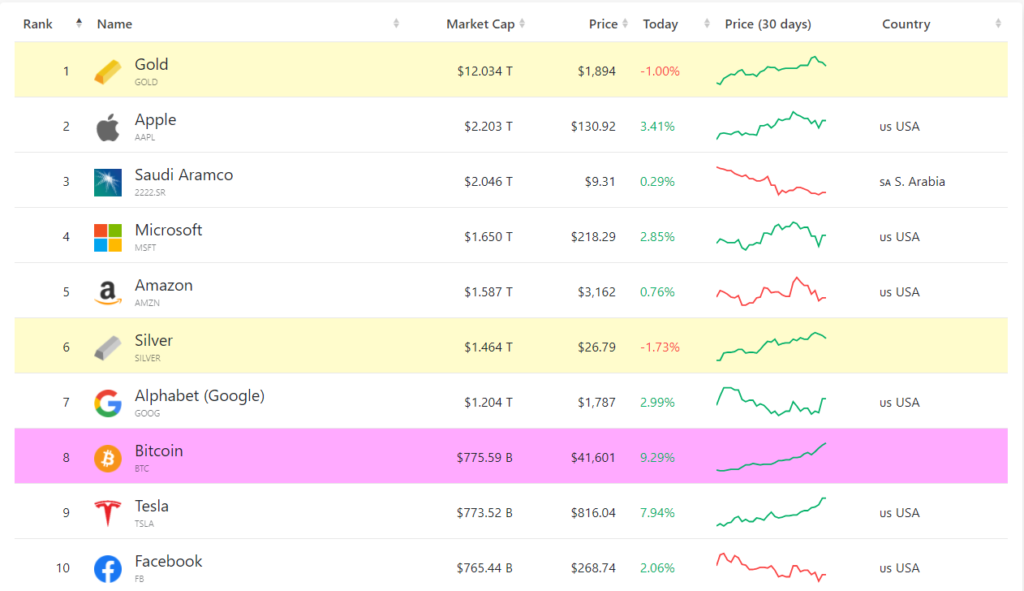Click the Tesla logo icon
Screen dimensions: 1024x591
[x=108, y=513]
